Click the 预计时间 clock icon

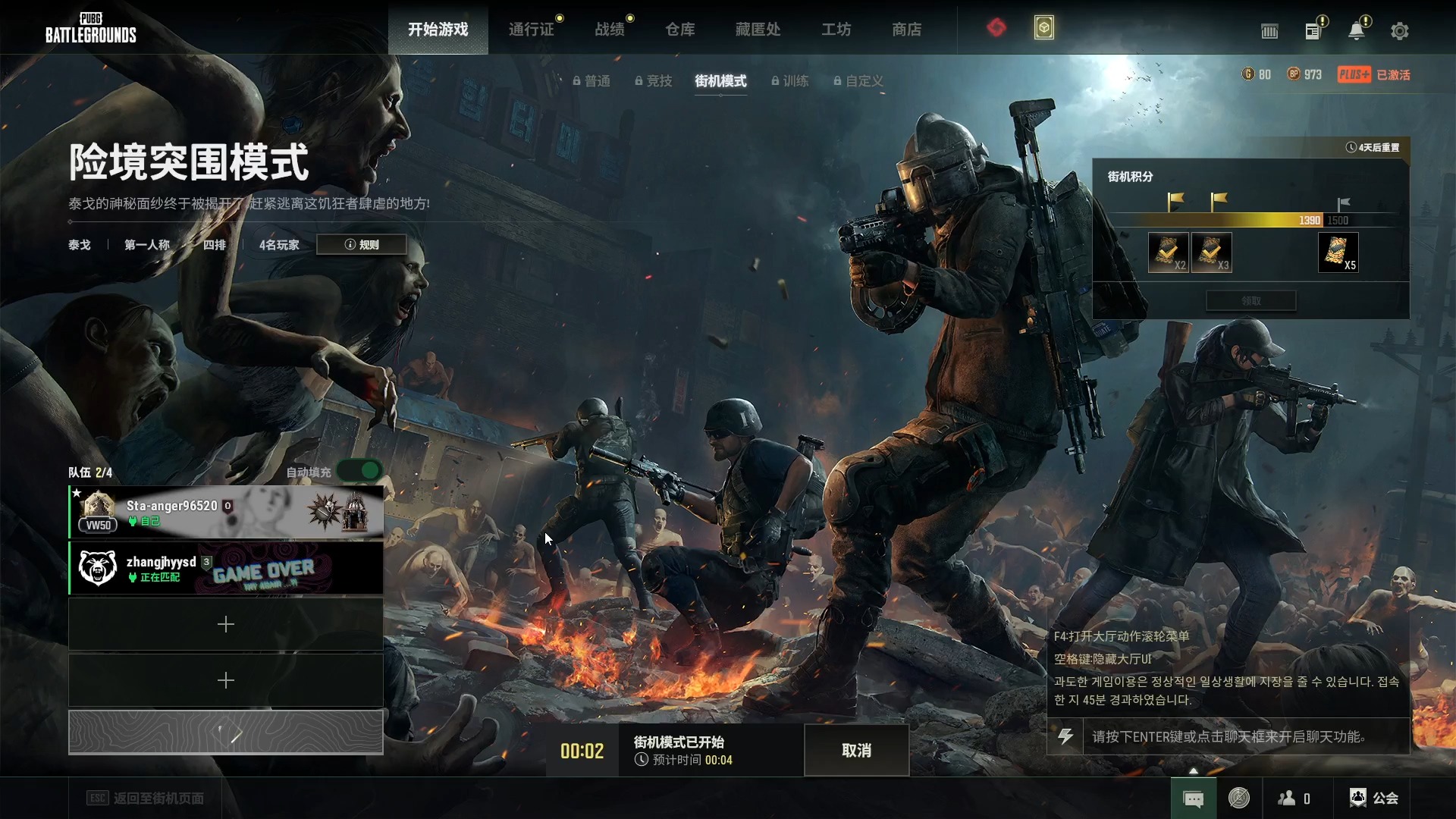tap(641, 760)
